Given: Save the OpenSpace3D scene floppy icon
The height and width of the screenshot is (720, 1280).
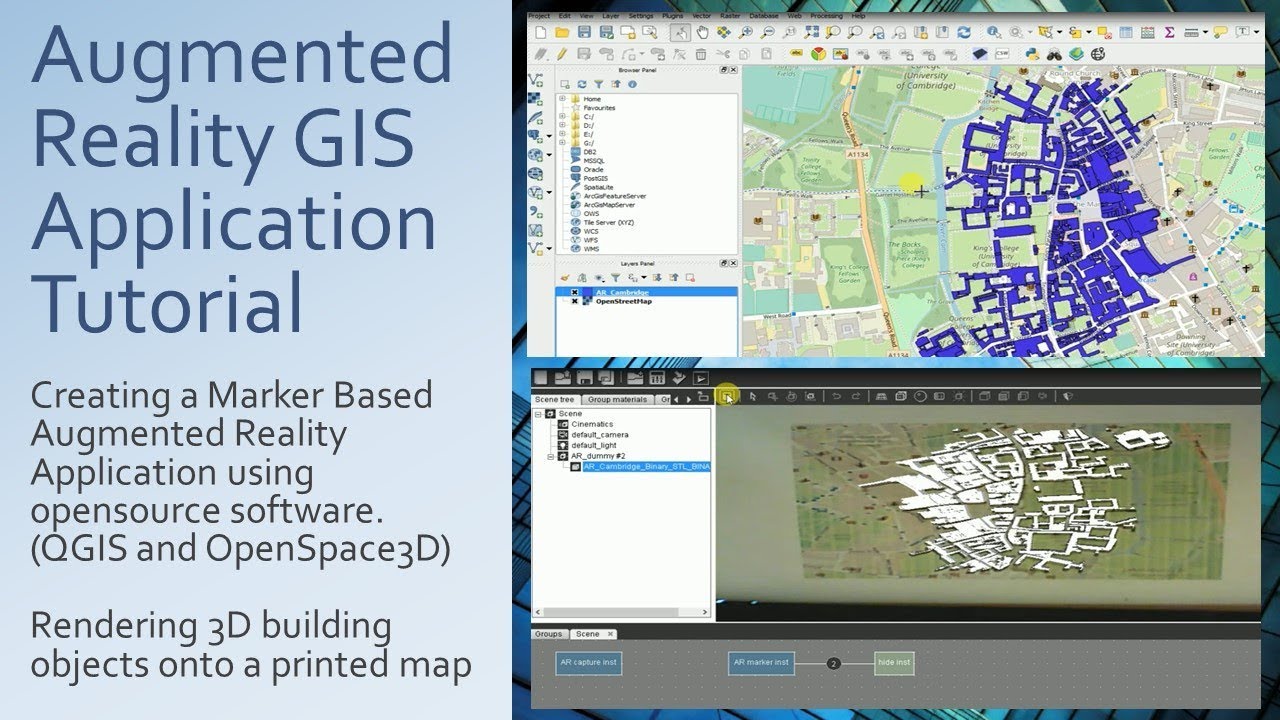Looking at the screenshot, I should (585, 378).
